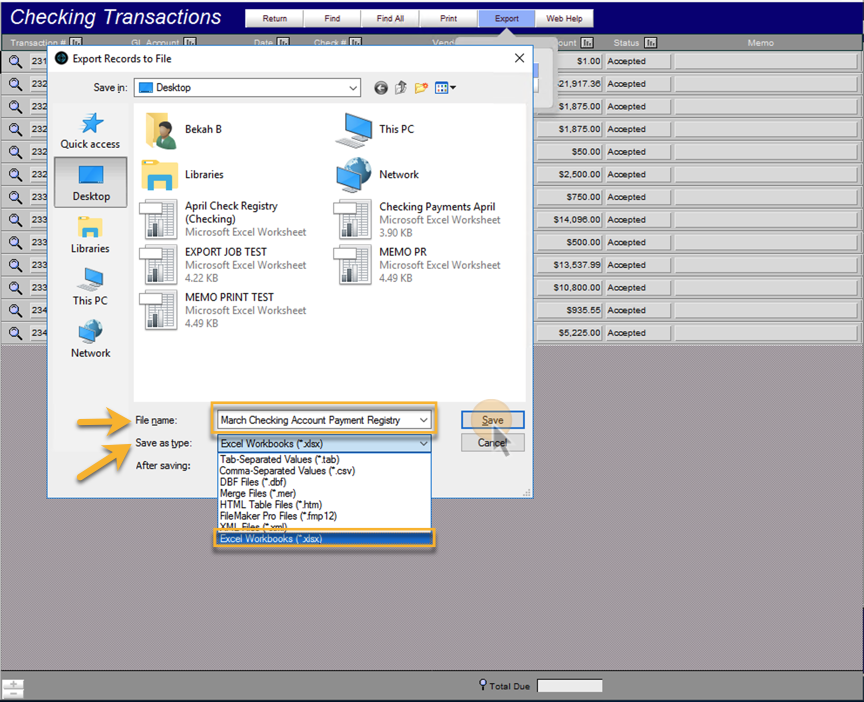Open This PC from left sidebar
This screenshot has height=702, width=864.
pyautogui.click(x=90, y=287)
